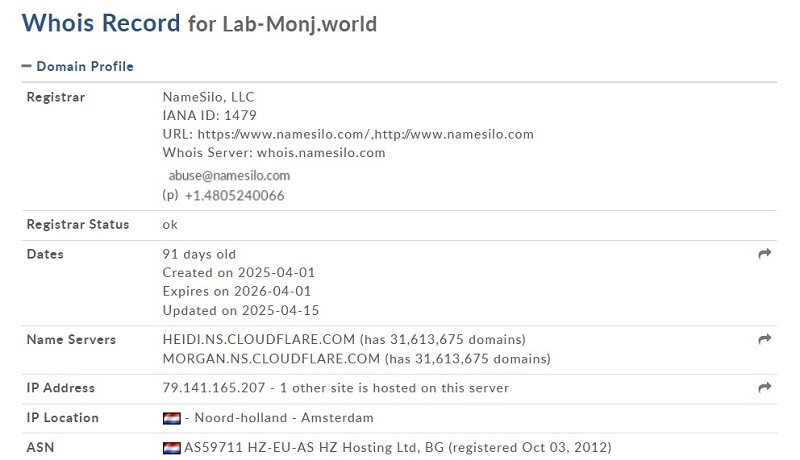The width and height of the screenshot is (800, 460).
Task: Open the https://www.namesilo.com registrar URL
Action: 283,134
